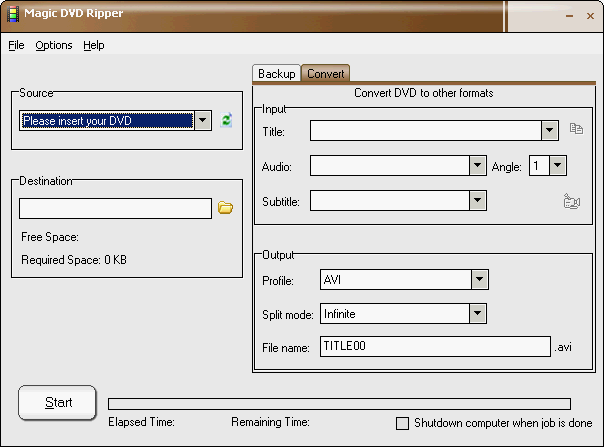Click 'Convert DVD to other formats' heading
This screenshot has width=604, height=447.
point(423,93)
